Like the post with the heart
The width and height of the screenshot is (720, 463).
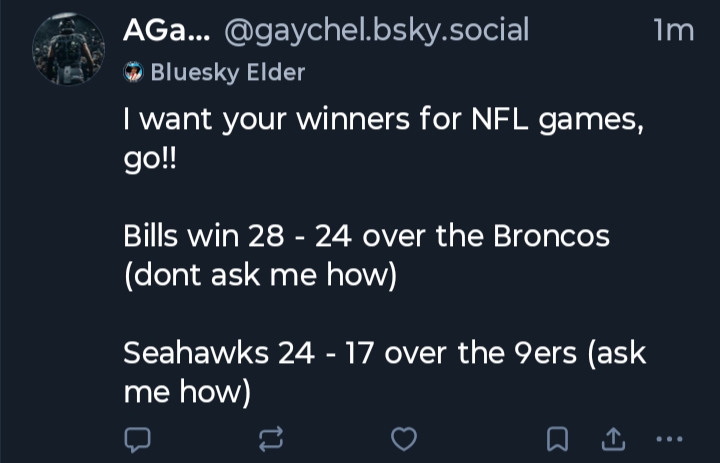403,438
